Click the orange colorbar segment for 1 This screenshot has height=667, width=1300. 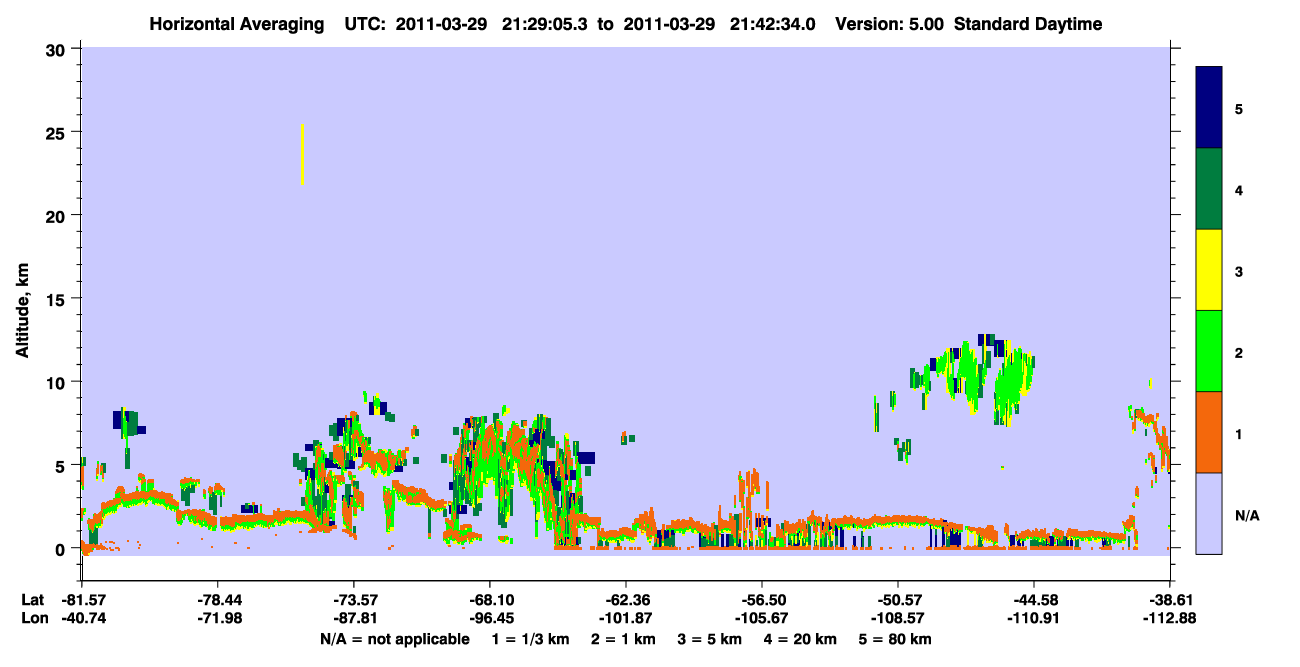[x=1209, y=432]
